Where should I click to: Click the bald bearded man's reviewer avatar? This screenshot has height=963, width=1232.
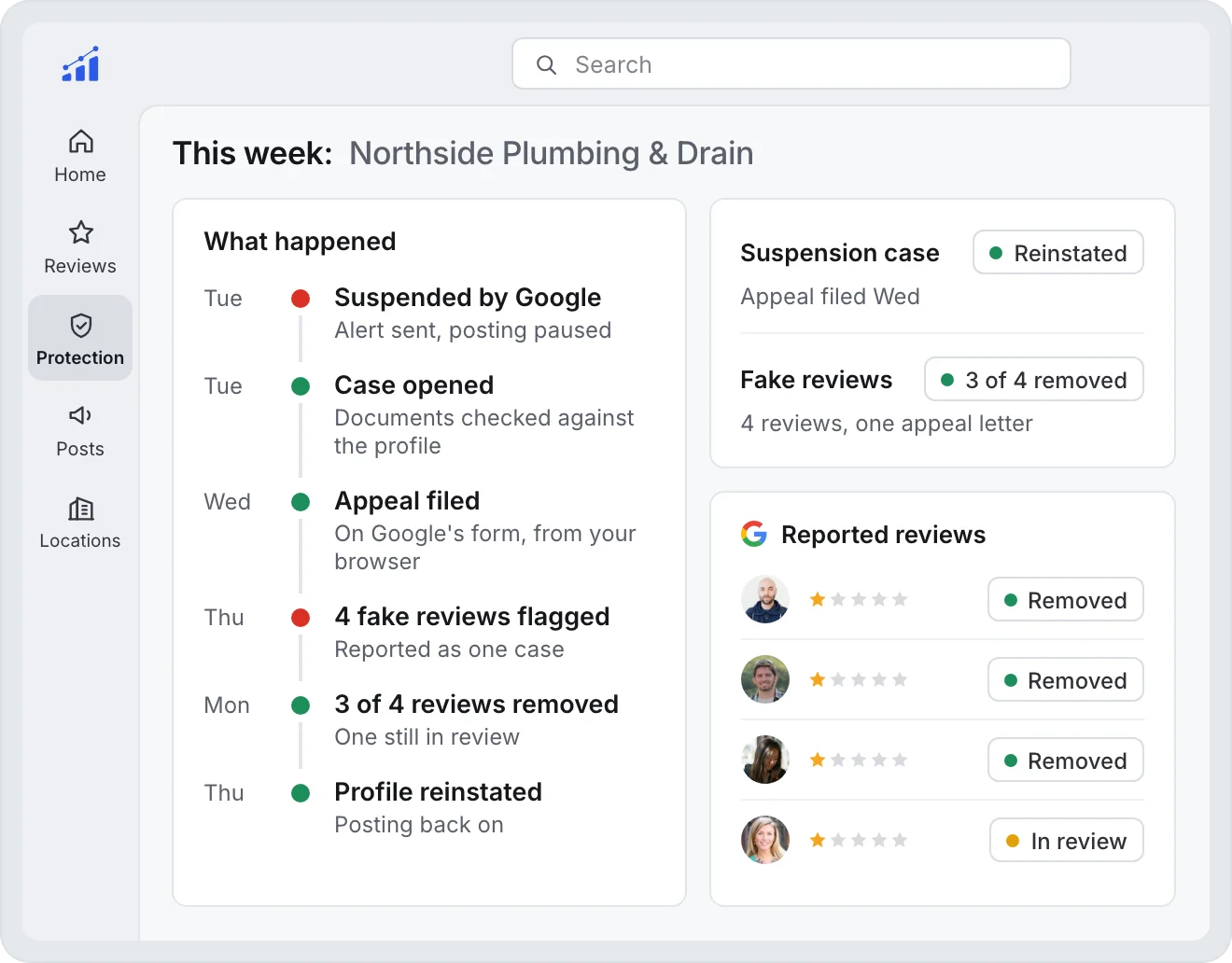pos(765,599)
